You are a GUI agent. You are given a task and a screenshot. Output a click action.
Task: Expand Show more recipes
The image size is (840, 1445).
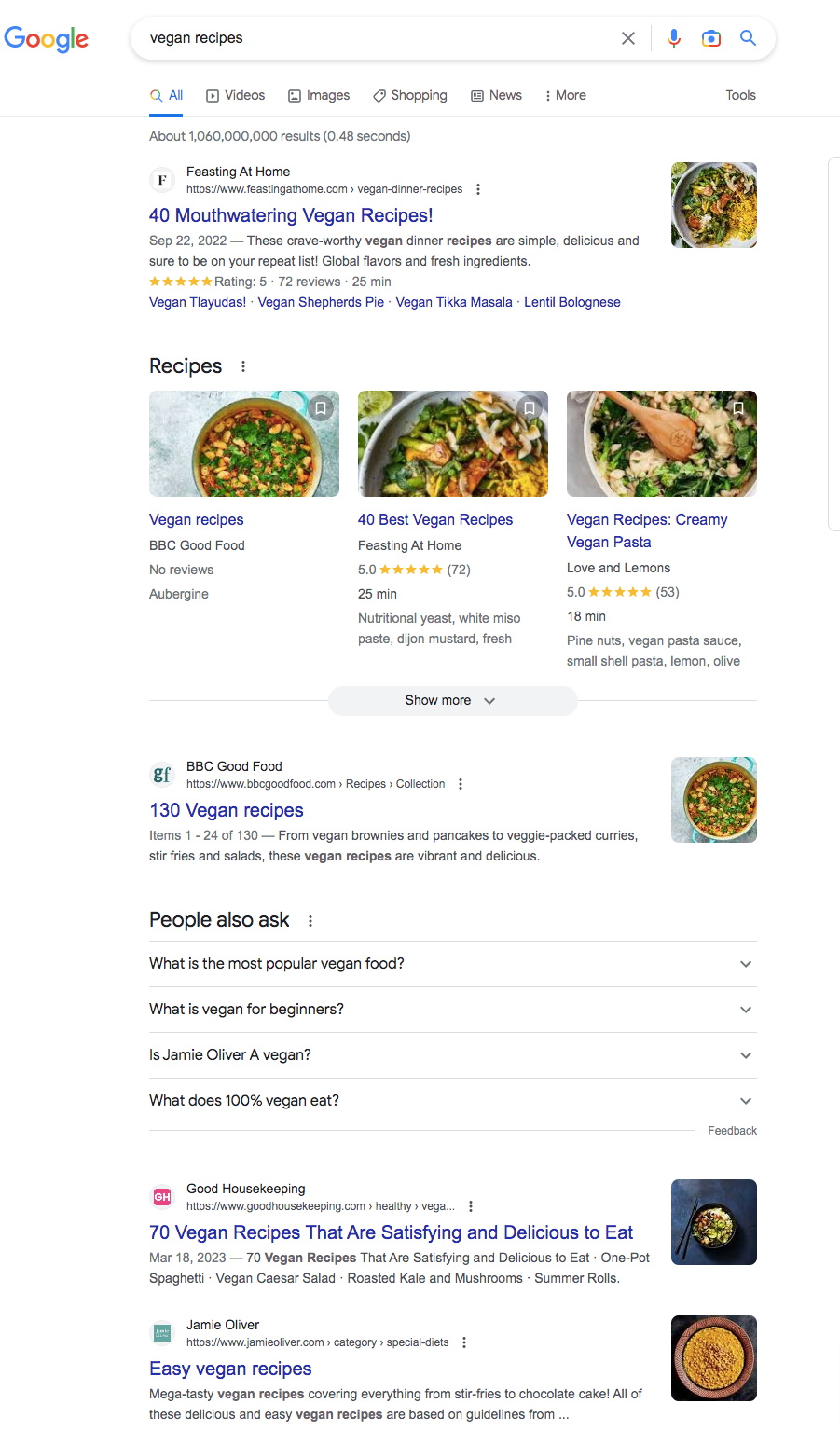(x=452, y=700)
